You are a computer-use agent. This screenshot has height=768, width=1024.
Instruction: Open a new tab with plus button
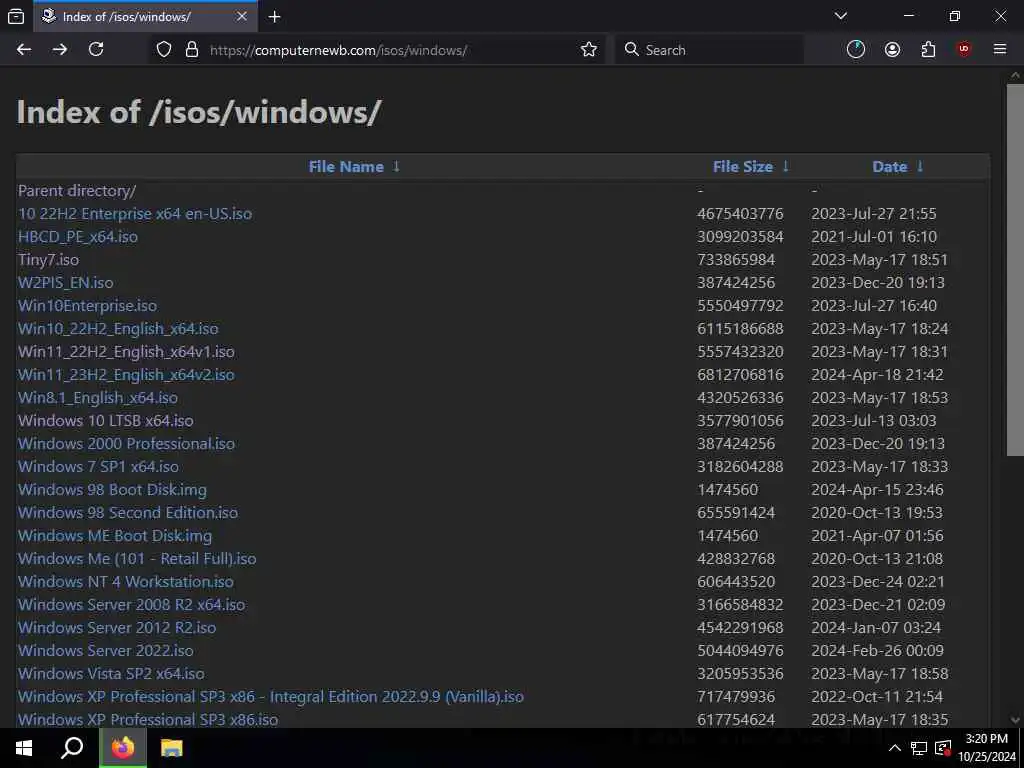274,17
